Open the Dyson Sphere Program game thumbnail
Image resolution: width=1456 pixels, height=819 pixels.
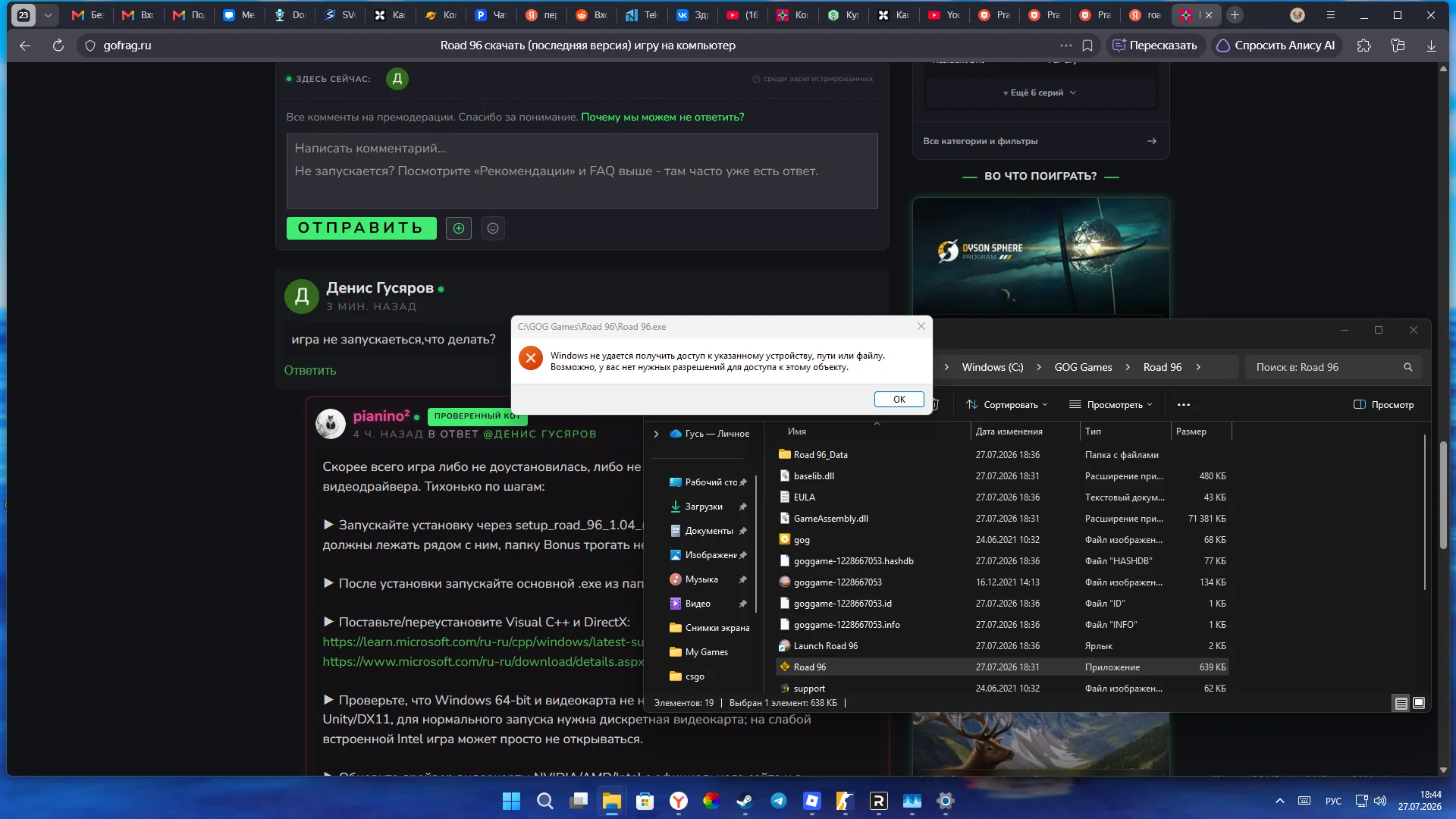pos(1040,256)
